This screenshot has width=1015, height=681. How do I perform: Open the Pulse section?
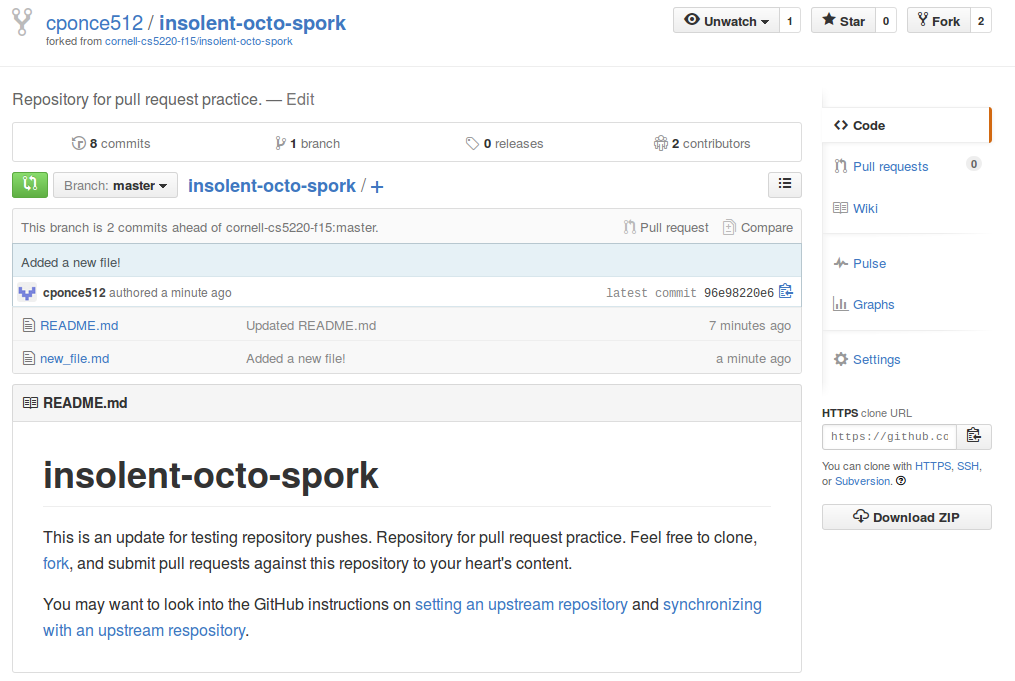point(869,263)
